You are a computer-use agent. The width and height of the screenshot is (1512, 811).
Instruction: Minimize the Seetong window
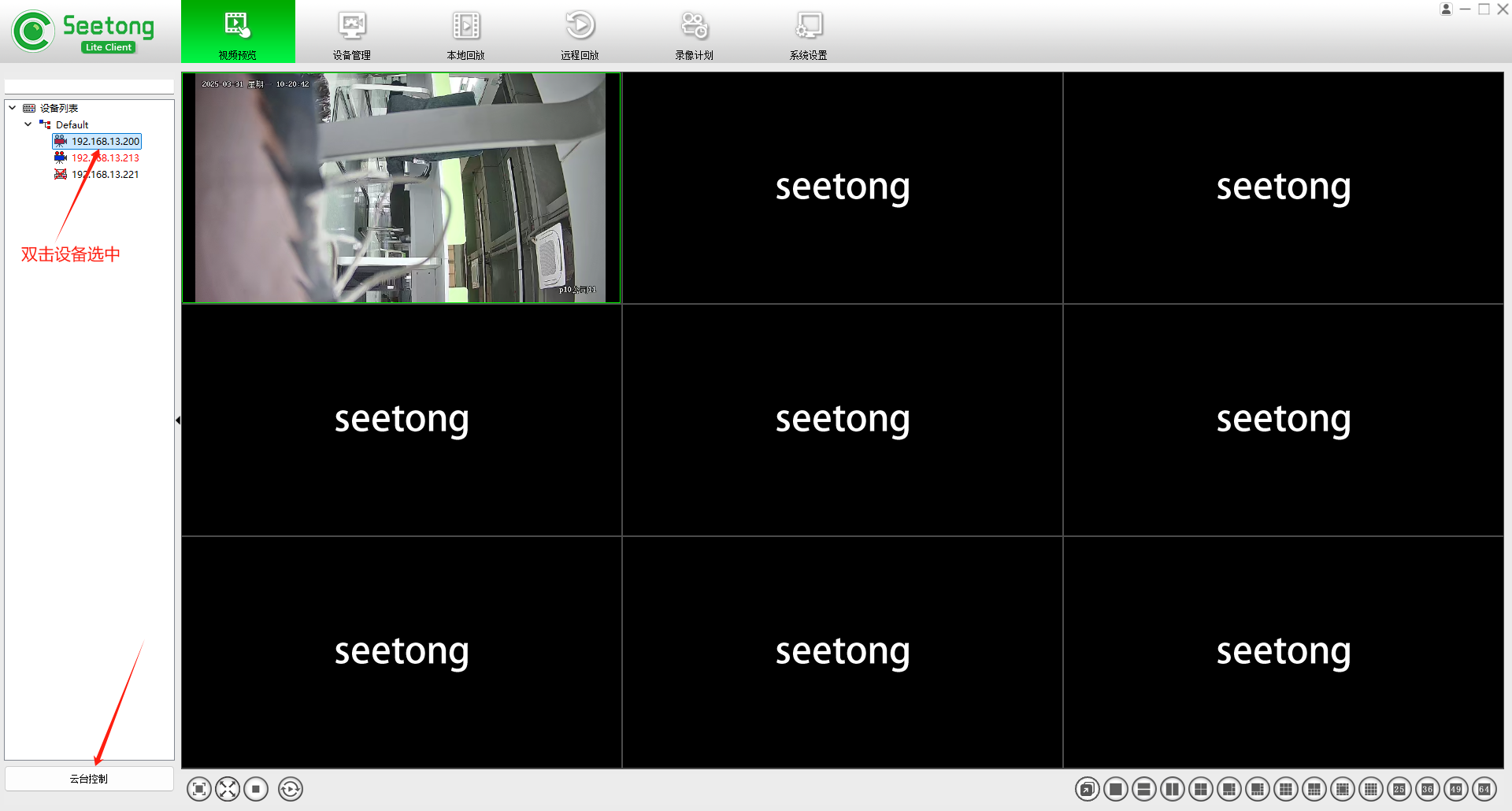click(x=1466, y=9)
